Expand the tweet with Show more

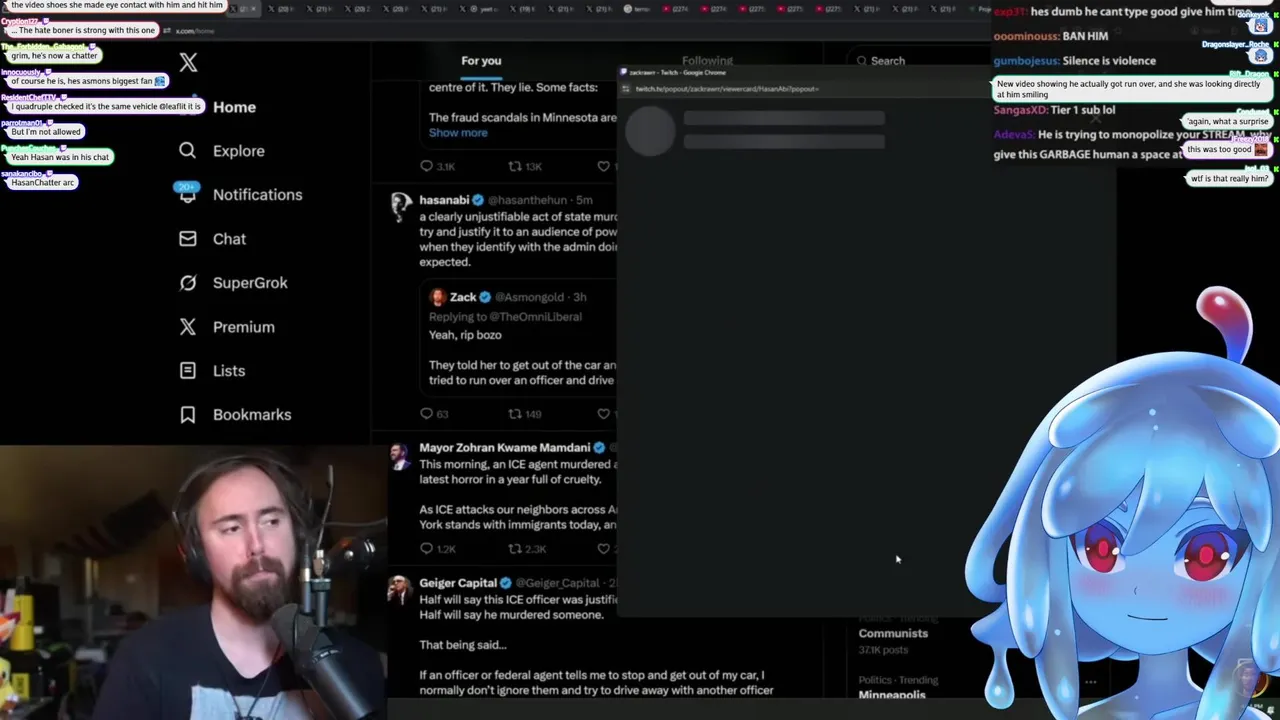pyautogui.click(x=458, y=133)
